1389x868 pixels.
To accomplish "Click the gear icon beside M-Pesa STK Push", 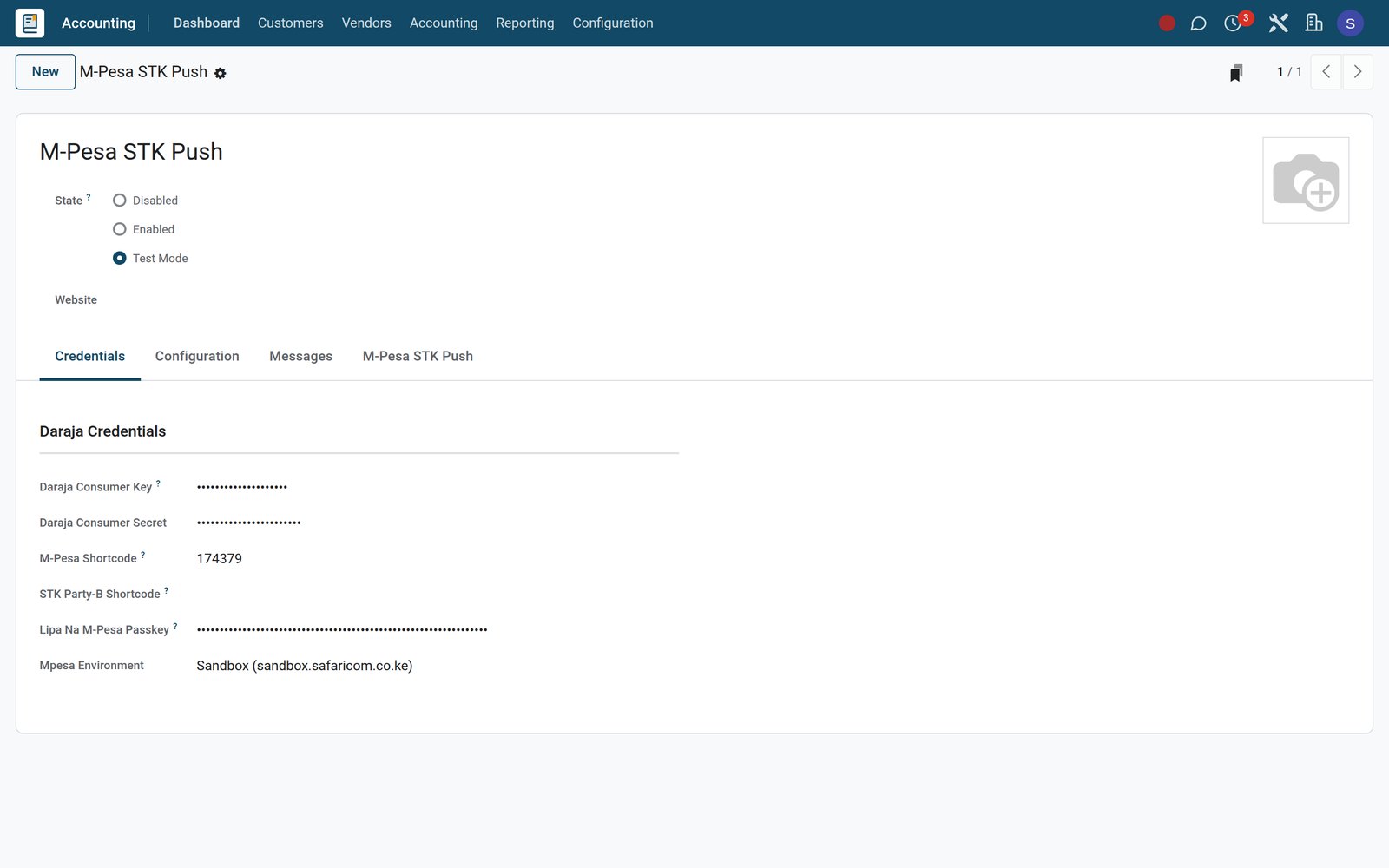I will click(x=221, y=74).
